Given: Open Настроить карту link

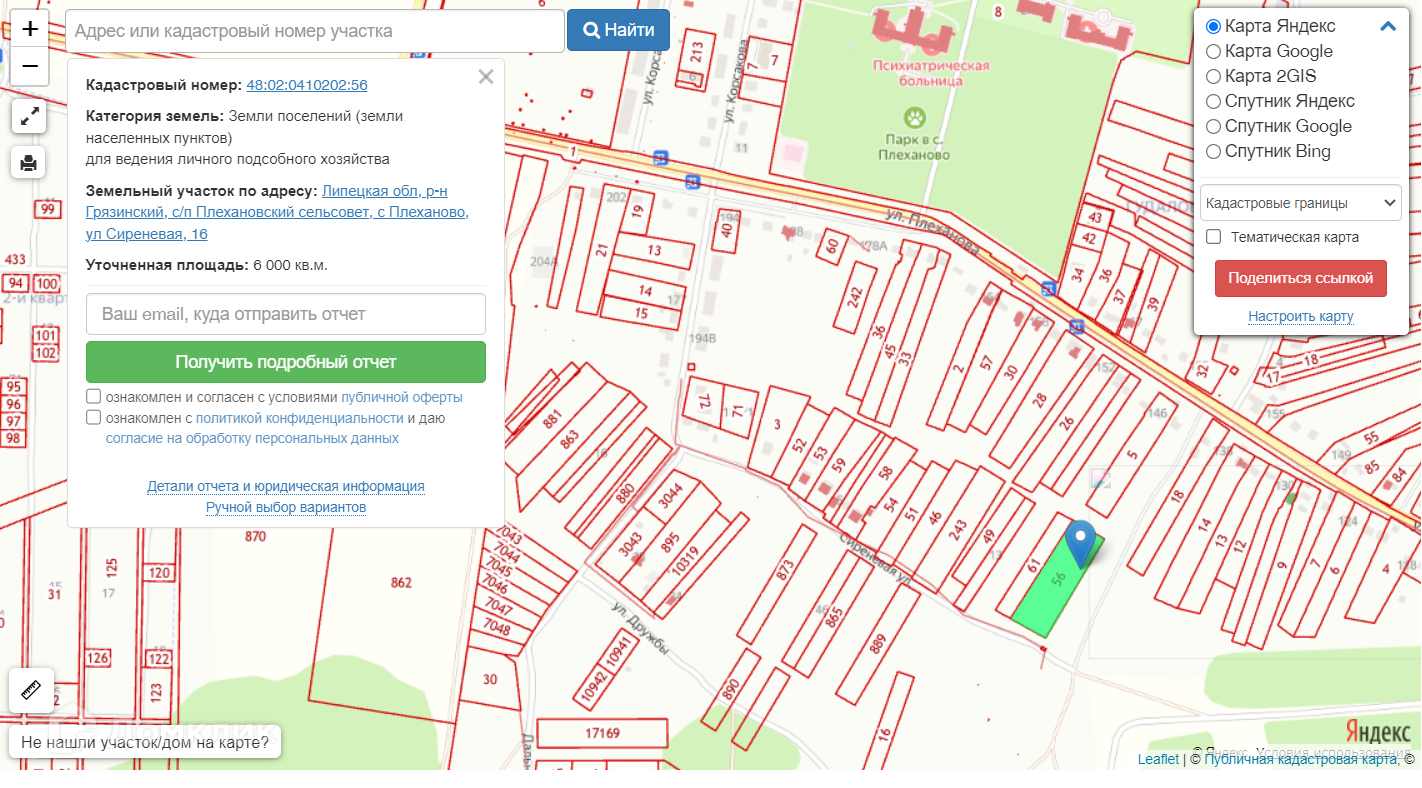Looking at the screenshot, I should point(1300,317).
